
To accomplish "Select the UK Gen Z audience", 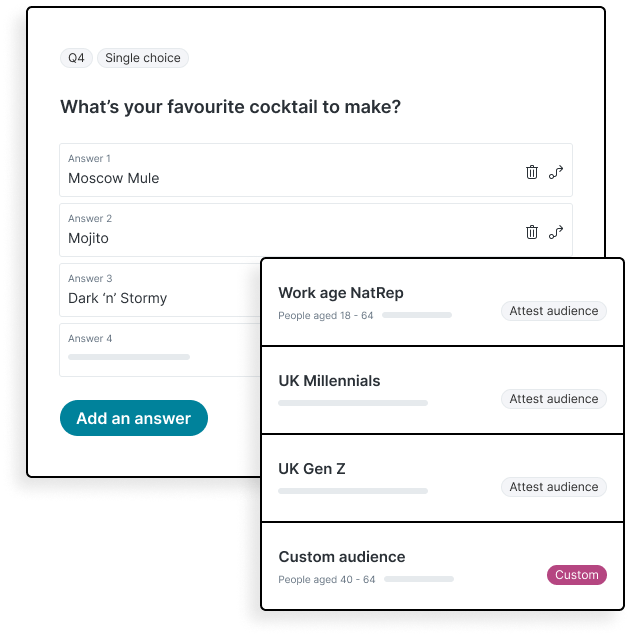I will [380, 478].
